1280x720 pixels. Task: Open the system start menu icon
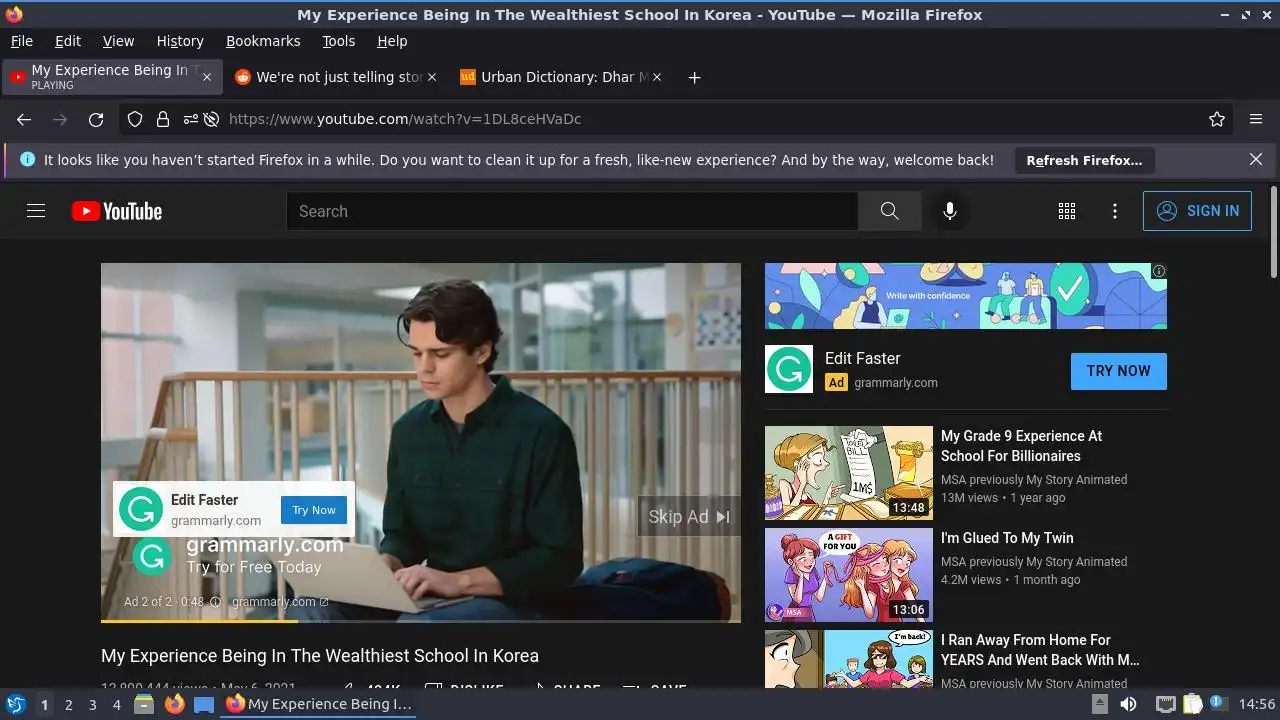click(x=15, y=704)
